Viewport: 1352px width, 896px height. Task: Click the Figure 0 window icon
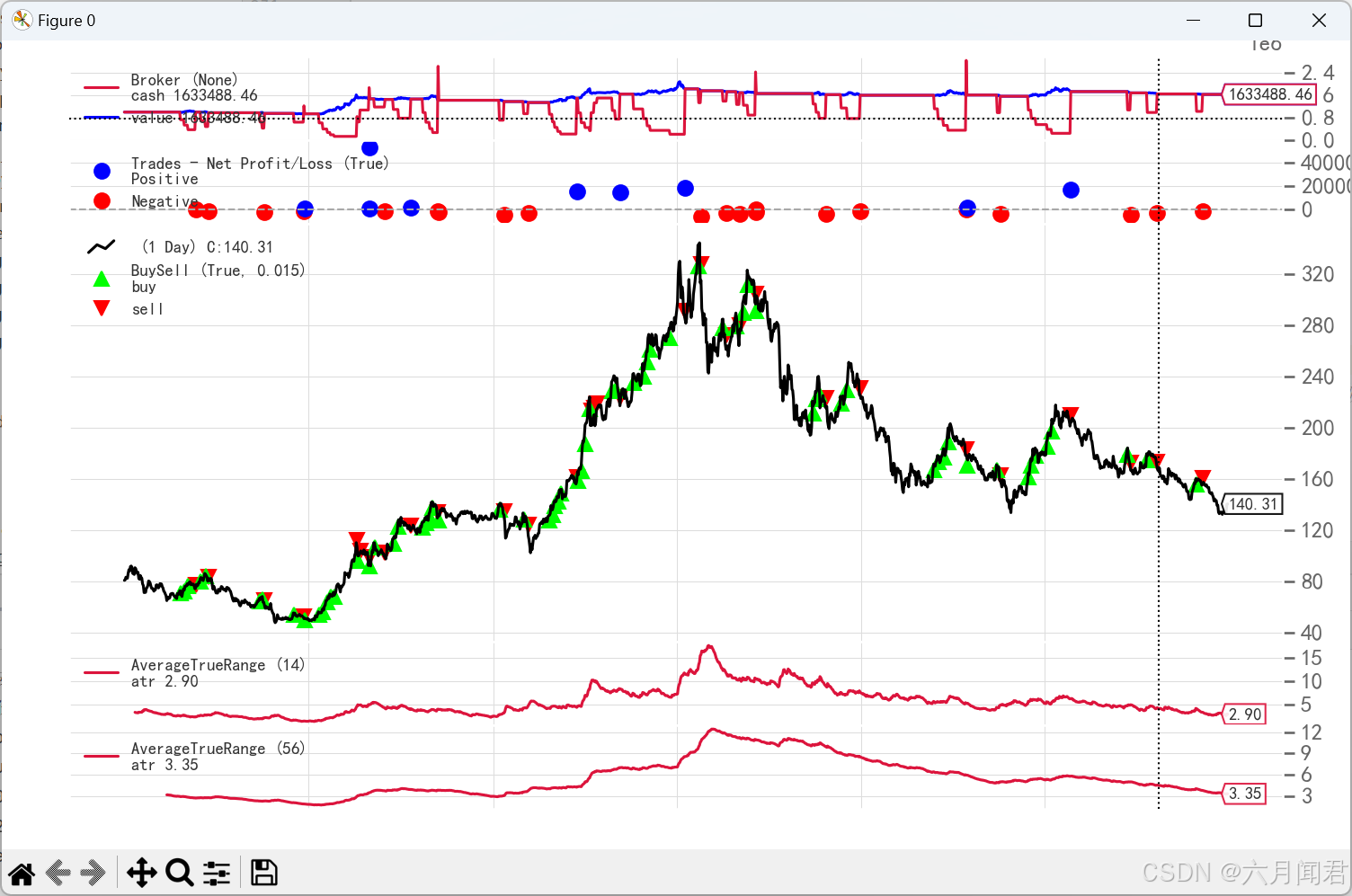click(22, 20)
